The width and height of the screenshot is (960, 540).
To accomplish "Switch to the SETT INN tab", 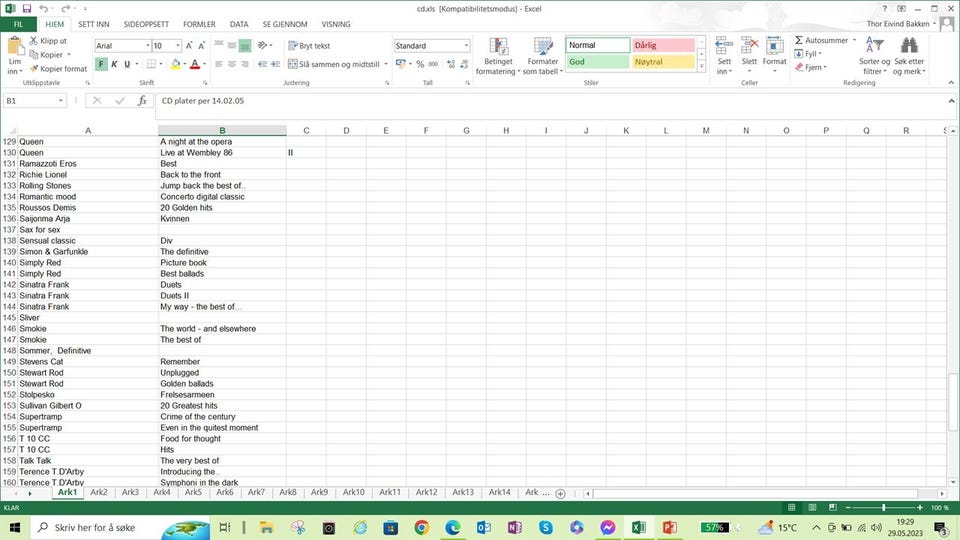I will (94, 24).
